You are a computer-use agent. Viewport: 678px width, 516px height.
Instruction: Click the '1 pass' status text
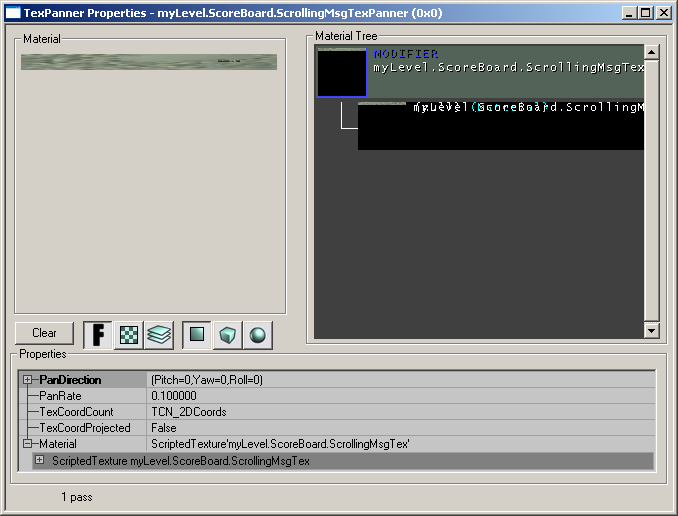tap(77, 497)
